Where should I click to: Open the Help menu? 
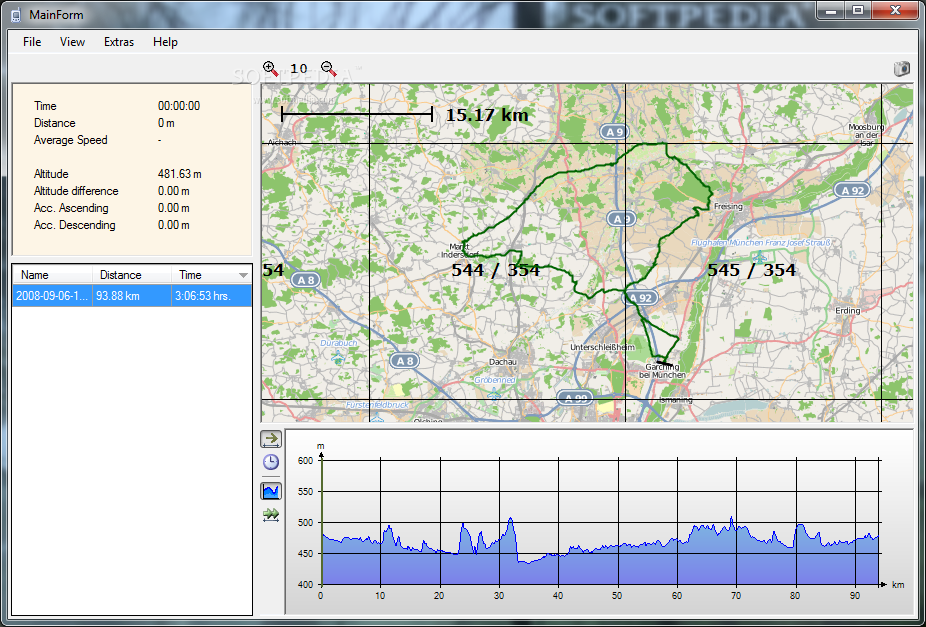point(165,42)
